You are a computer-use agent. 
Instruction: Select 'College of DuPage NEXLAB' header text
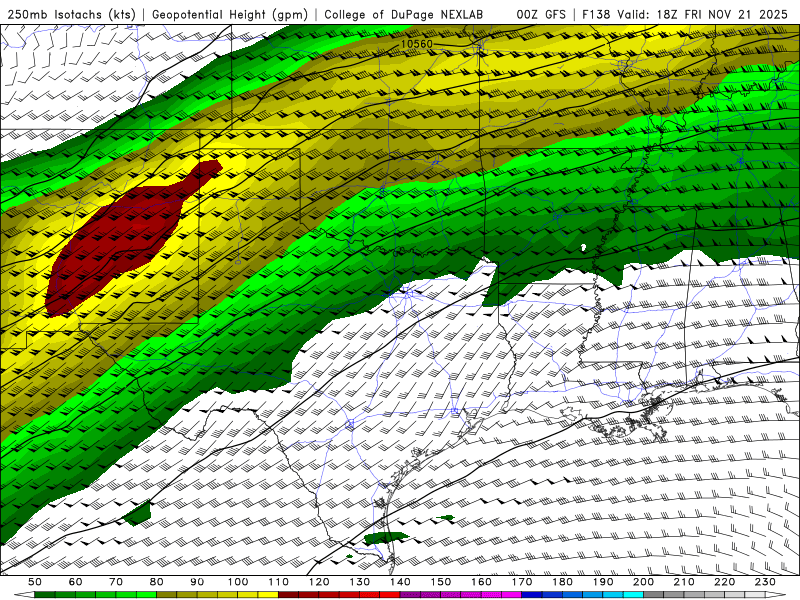click(404, 14)
